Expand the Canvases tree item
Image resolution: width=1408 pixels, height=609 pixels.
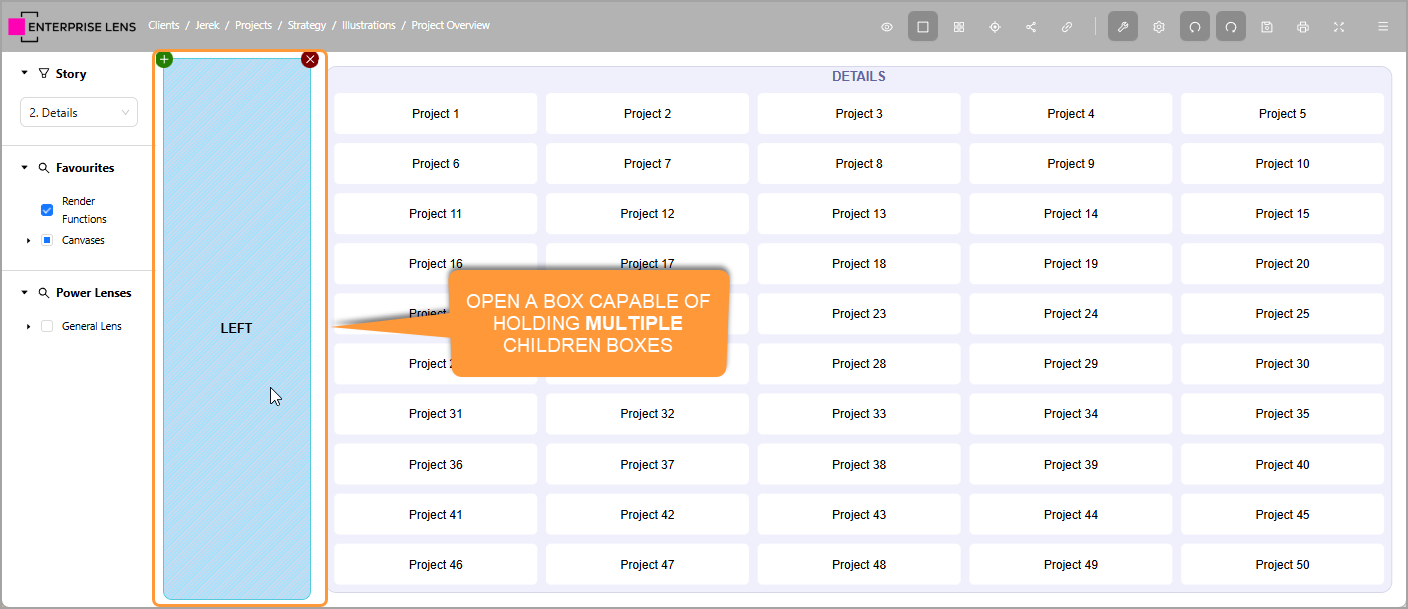[28, 241]
